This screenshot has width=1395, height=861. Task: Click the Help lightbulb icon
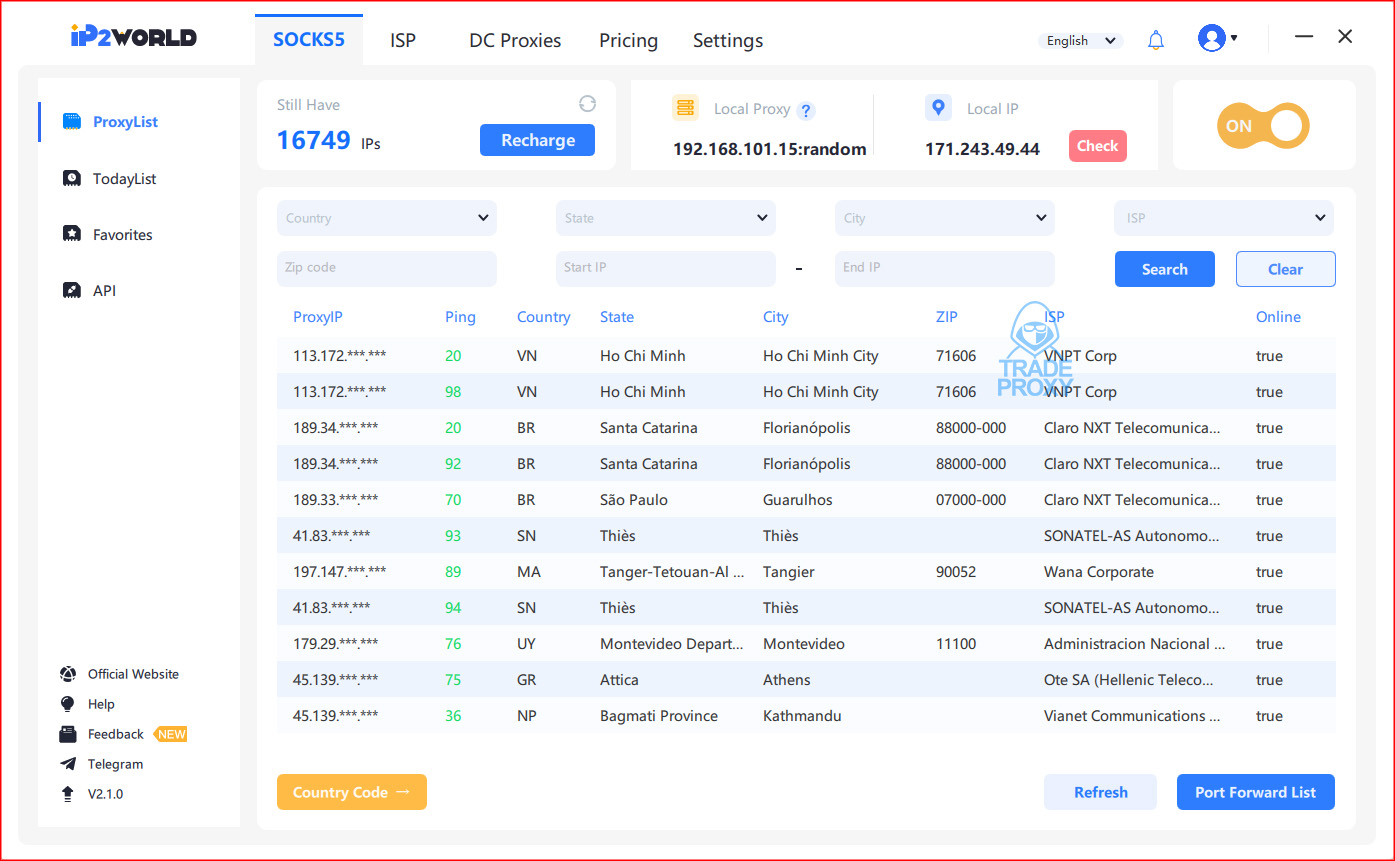68,704
